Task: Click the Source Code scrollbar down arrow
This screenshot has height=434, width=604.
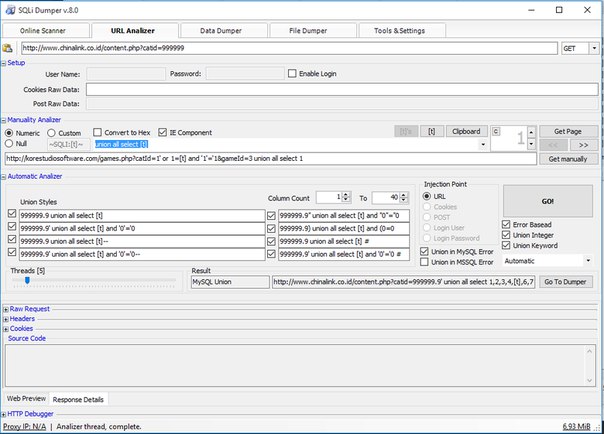Action: [589, 380]
